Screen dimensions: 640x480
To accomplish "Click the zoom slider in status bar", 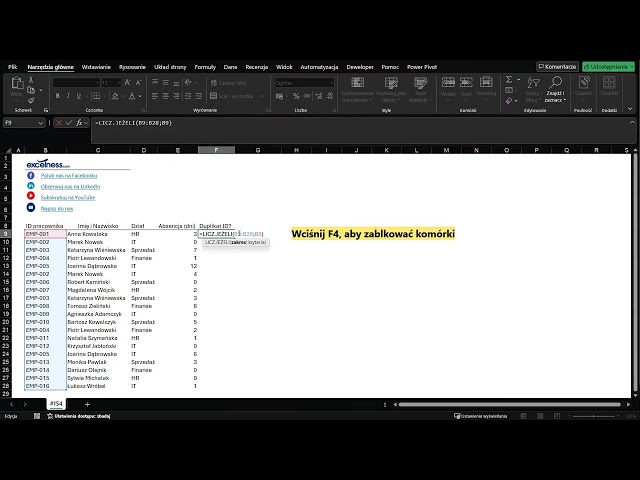I will click(x=593, y=416).
